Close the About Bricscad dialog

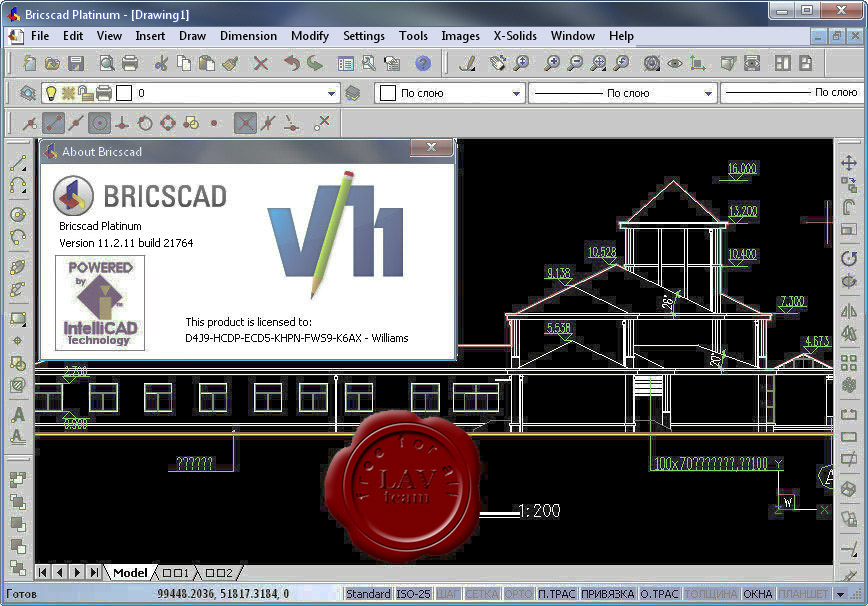[431, 147]
